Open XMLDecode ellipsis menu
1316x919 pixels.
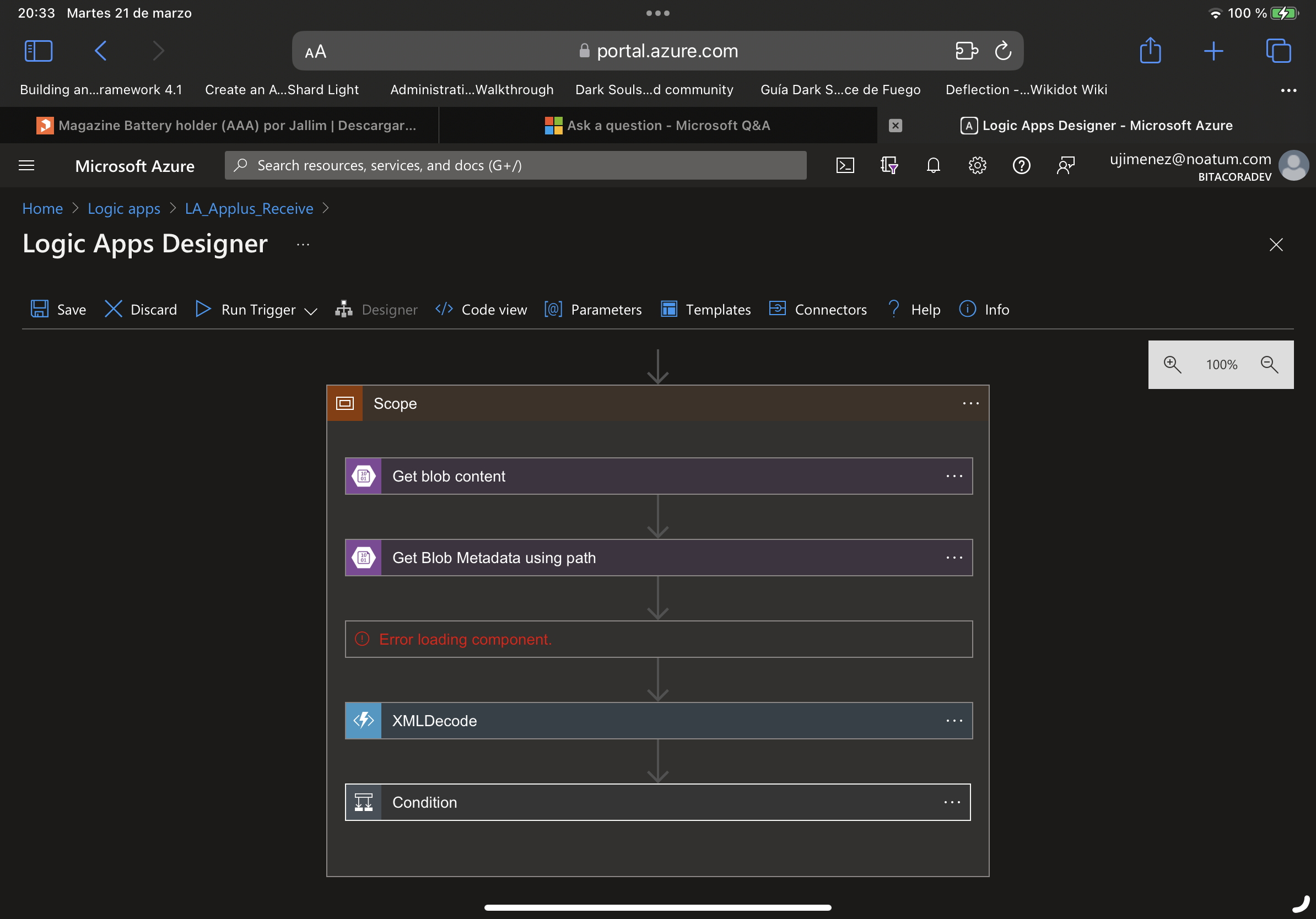[x=954, y=721]
